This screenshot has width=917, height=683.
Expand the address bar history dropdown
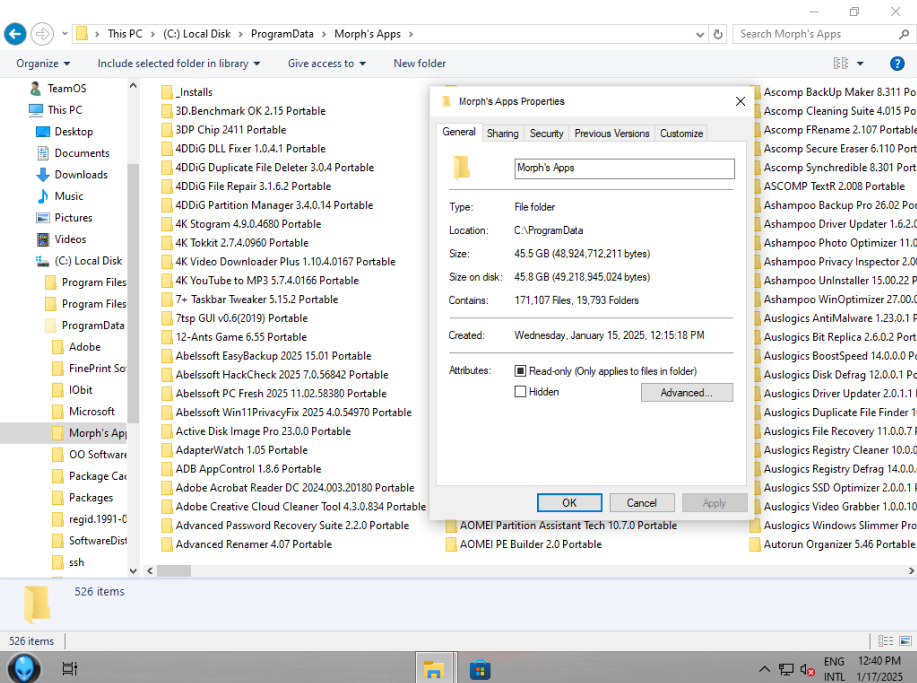699,35
